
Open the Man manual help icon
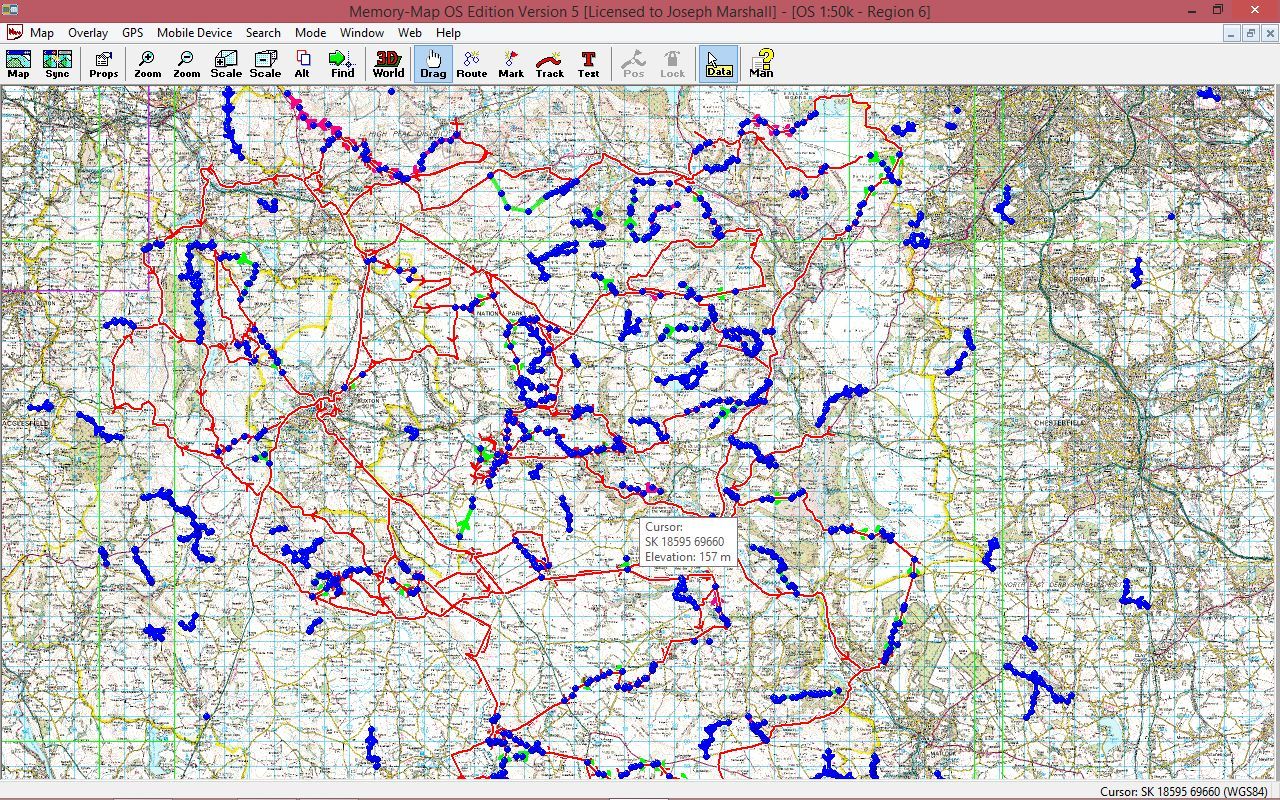(x=762, y=64)
